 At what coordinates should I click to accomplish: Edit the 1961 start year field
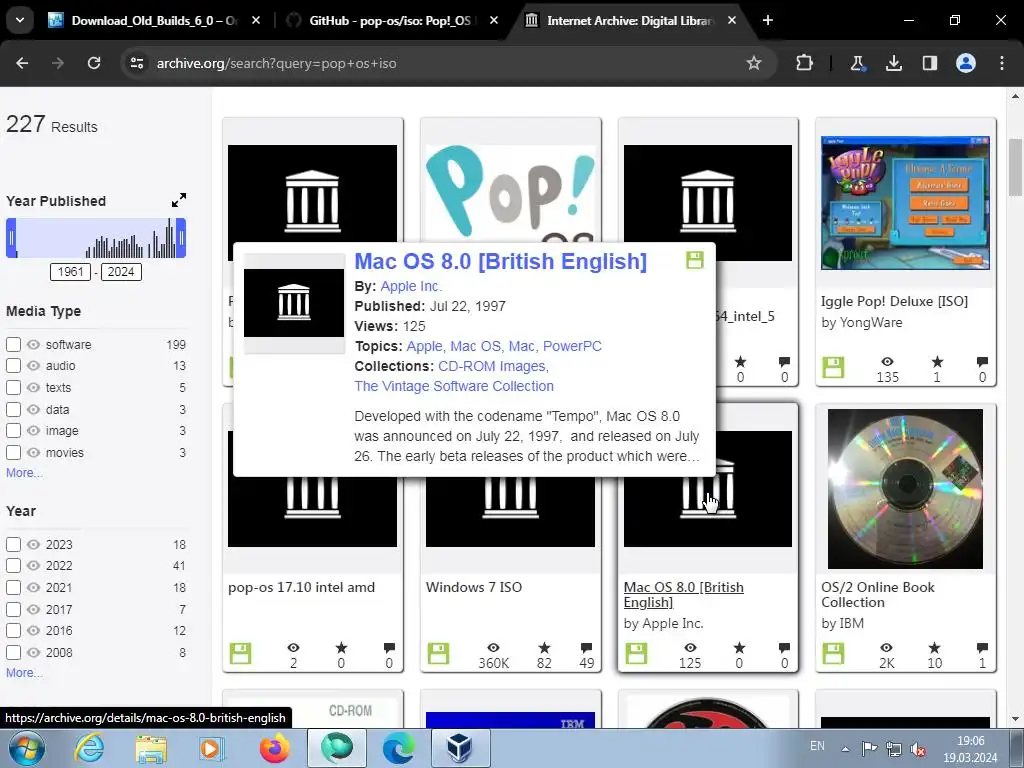70,272
